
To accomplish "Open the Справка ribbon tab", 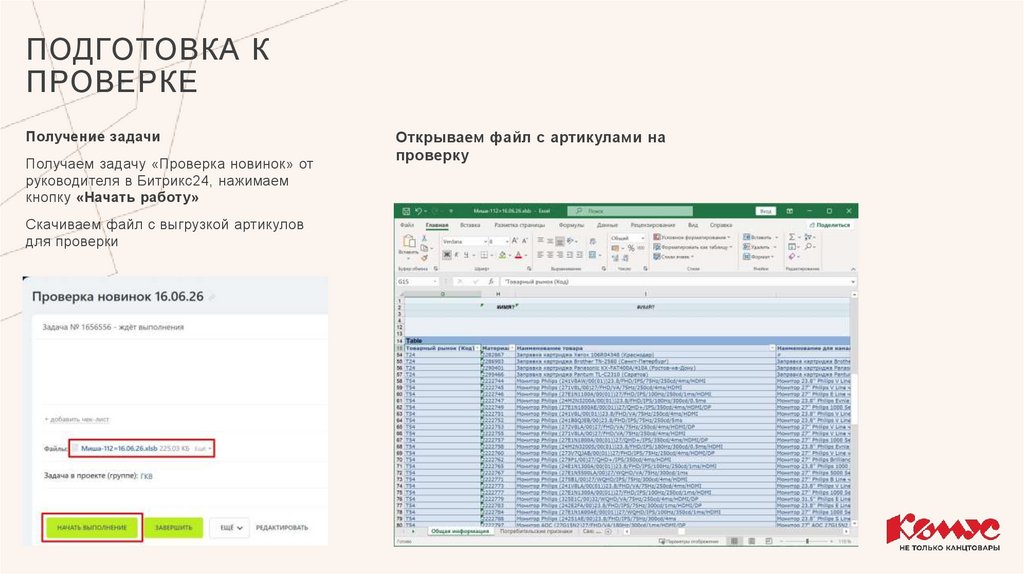I will pyautogui.click(x=721, y=225).
